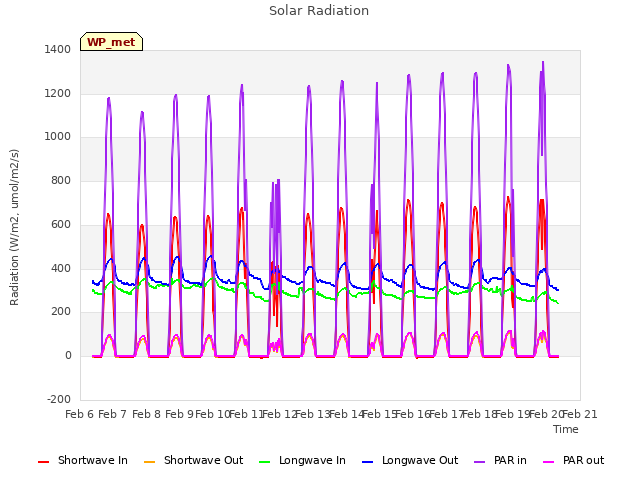Click the PAR in legend label
Screen dimensions: 640x480
coord(510,460)
